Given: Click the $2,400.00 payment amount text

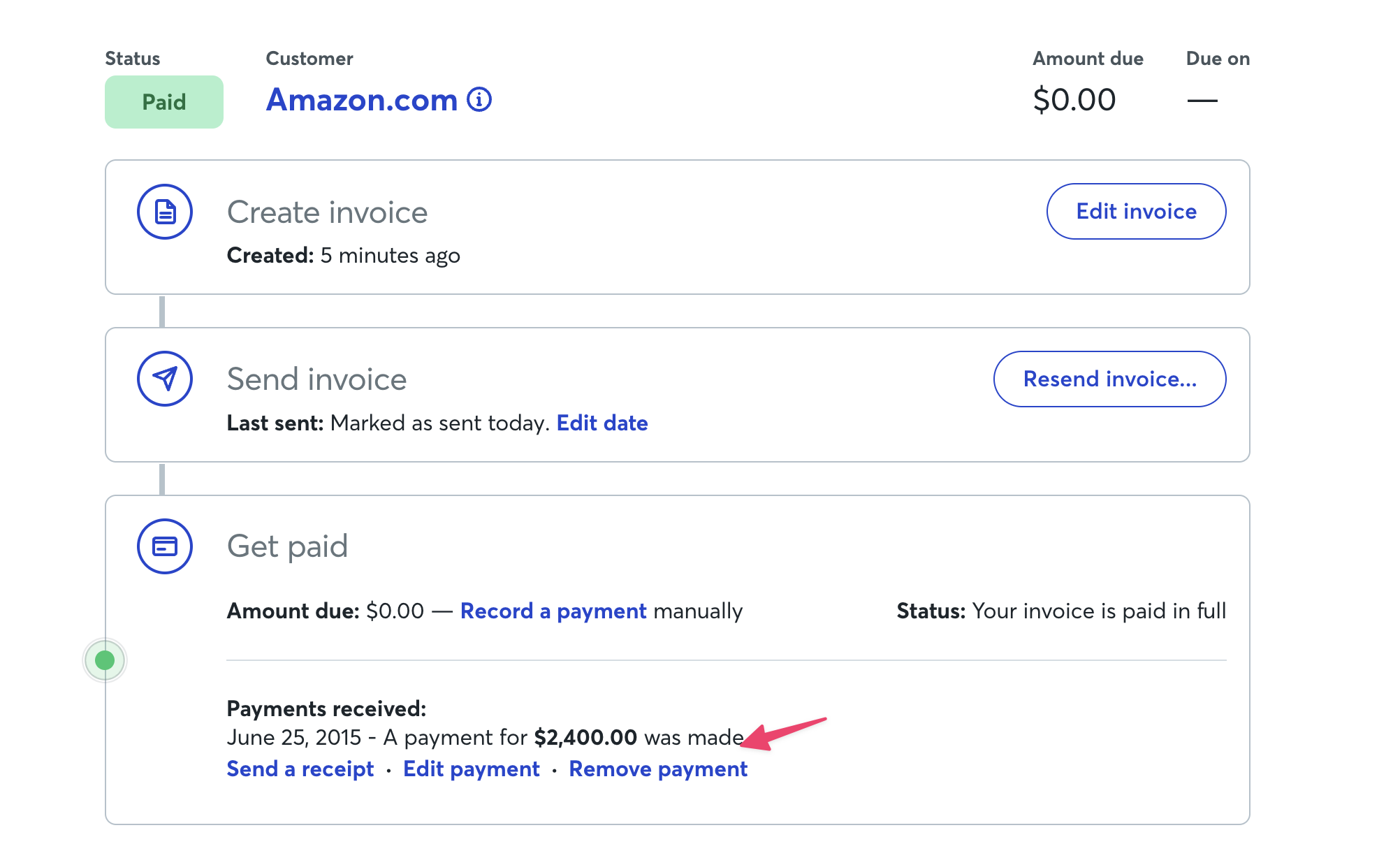Looking at the screenshot, I should click(x=585, y=737).
